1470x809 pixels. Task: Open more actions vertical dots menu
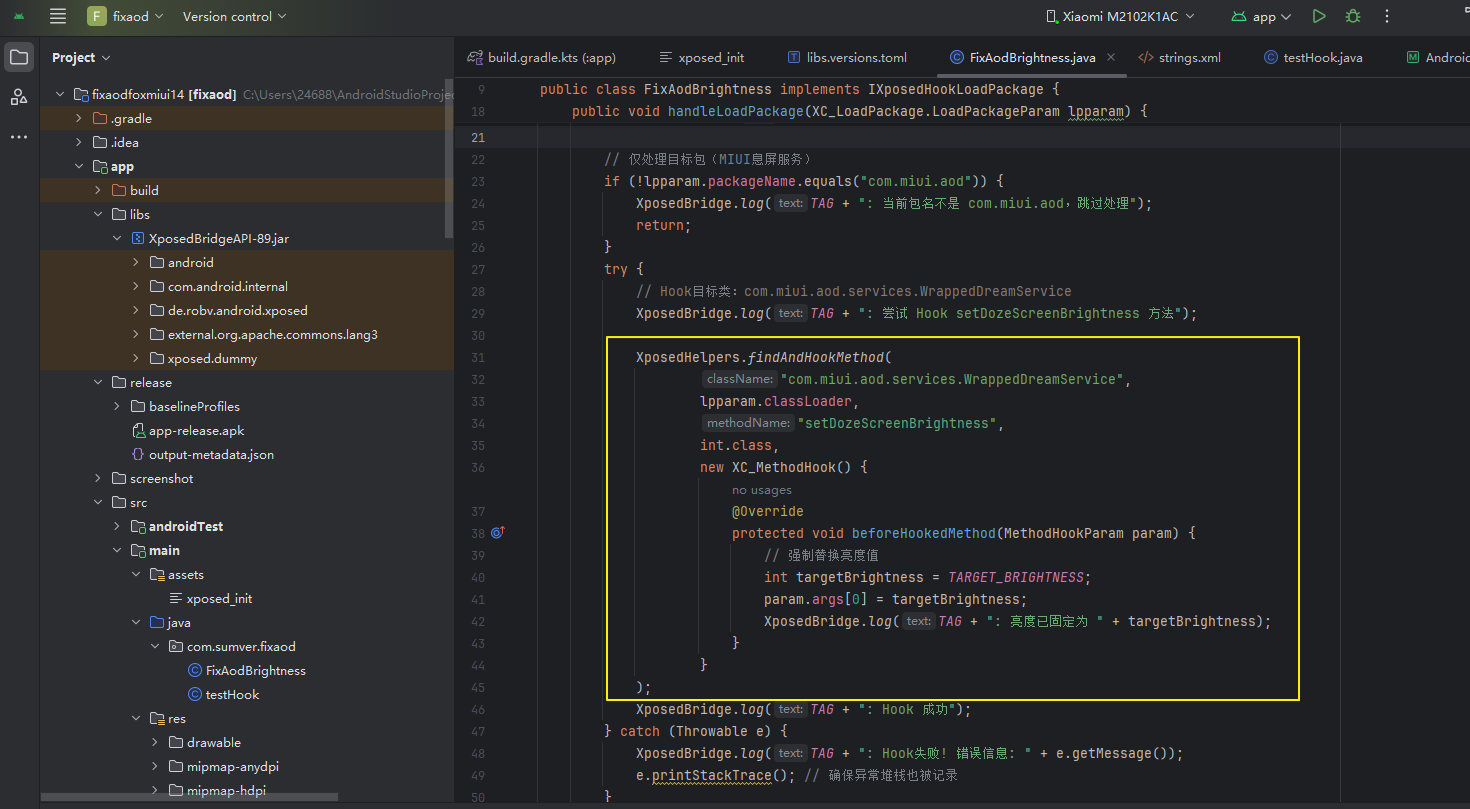click(1387, 16)
